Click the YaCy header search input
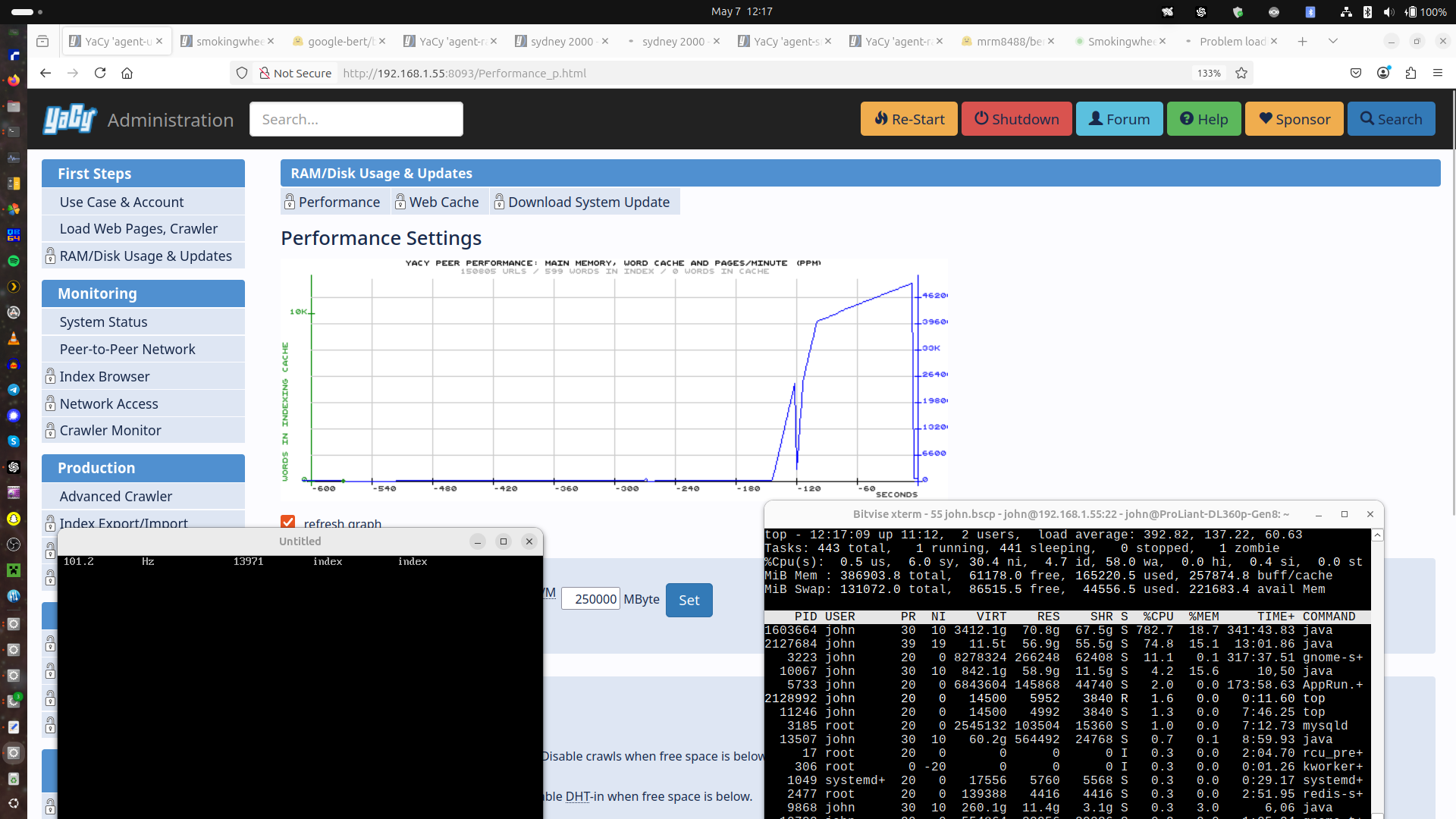The height and width of the screenshot is (819, 1456). (356, 119)
